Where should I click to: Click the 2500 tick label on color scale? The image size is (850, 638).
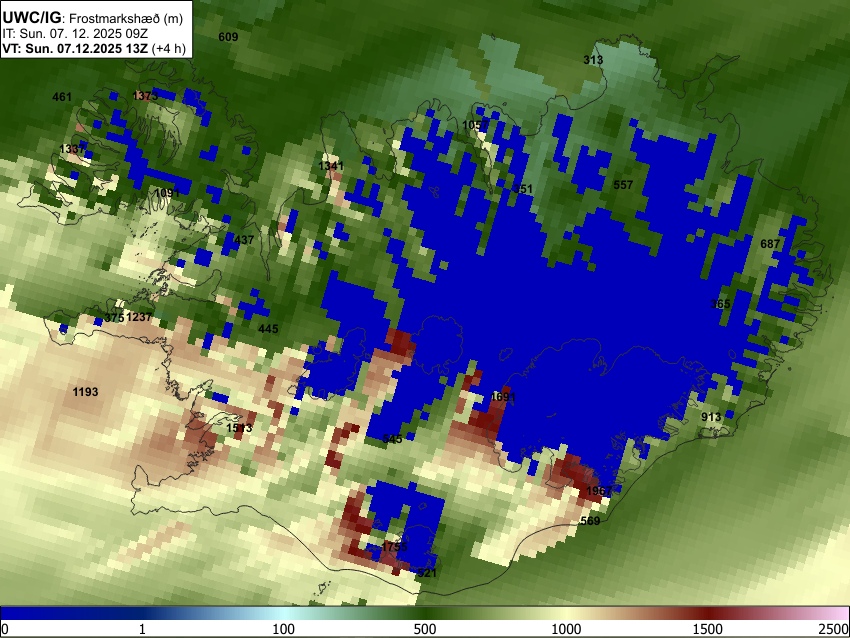click(x=835, y=629)
